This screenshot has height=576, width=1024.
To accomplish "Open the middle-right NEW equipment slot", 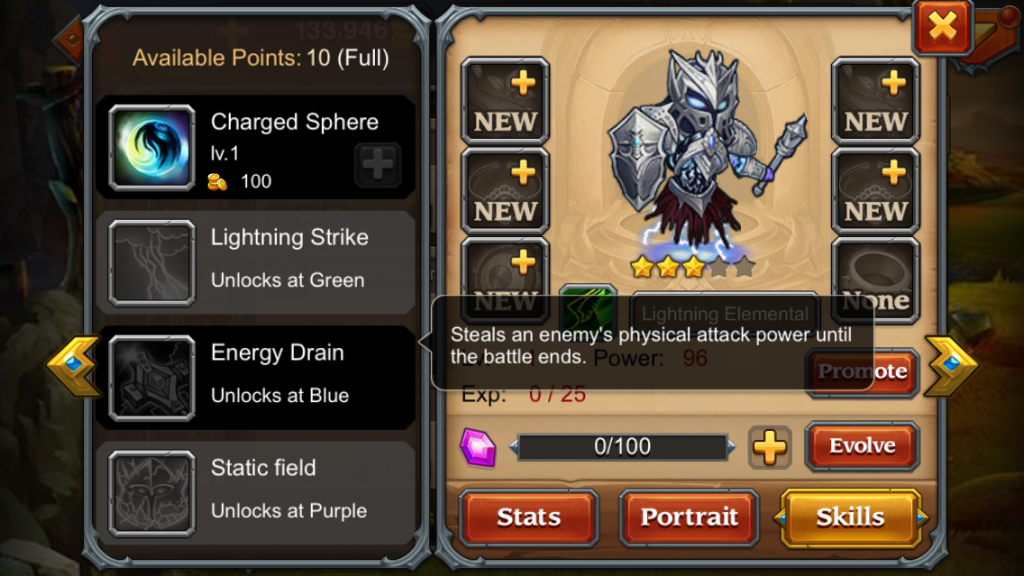I will 875,191.
